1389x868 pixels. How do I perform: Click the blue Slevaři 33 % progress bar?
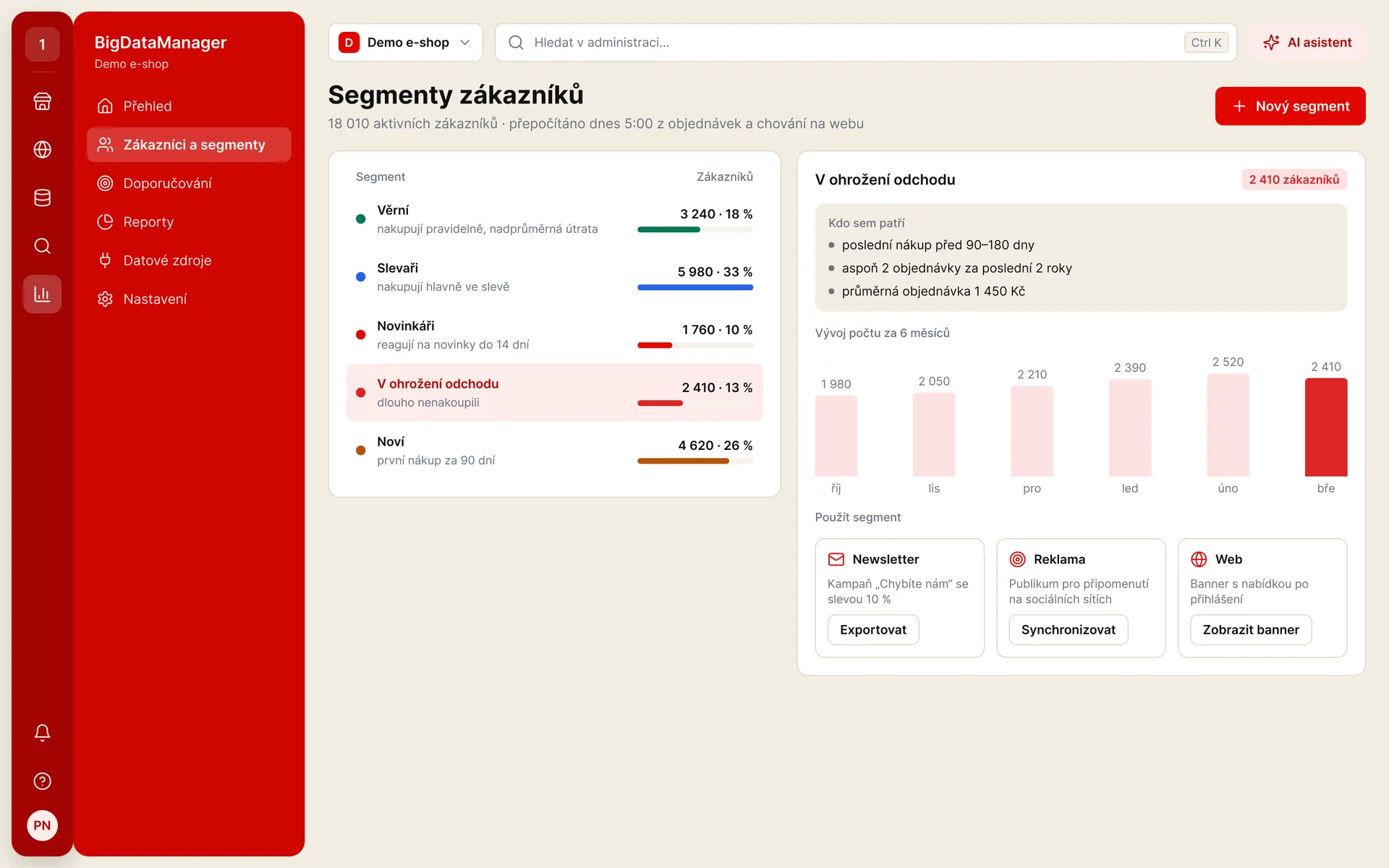(x=695, y=288)
